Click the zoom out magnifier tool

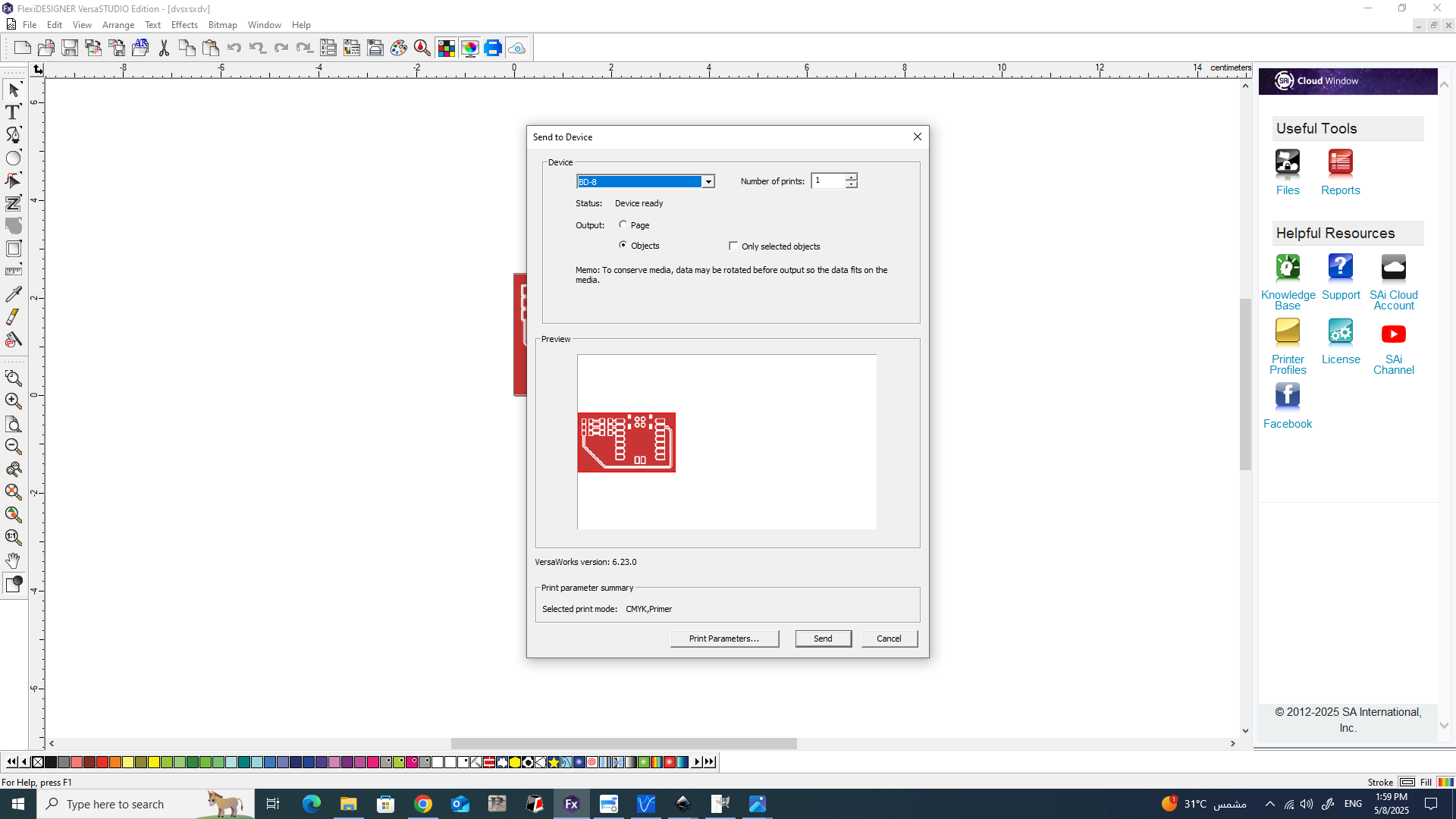point(14,446)
